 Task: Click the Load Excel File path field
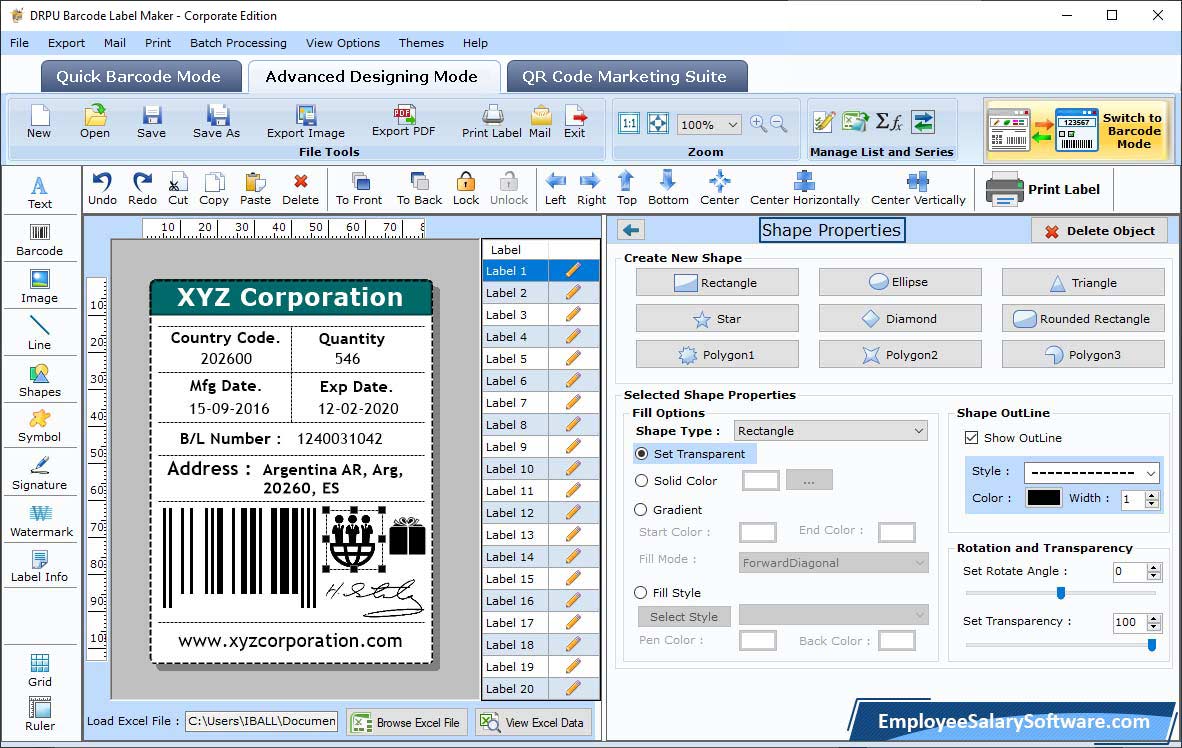tap(261, 721)
